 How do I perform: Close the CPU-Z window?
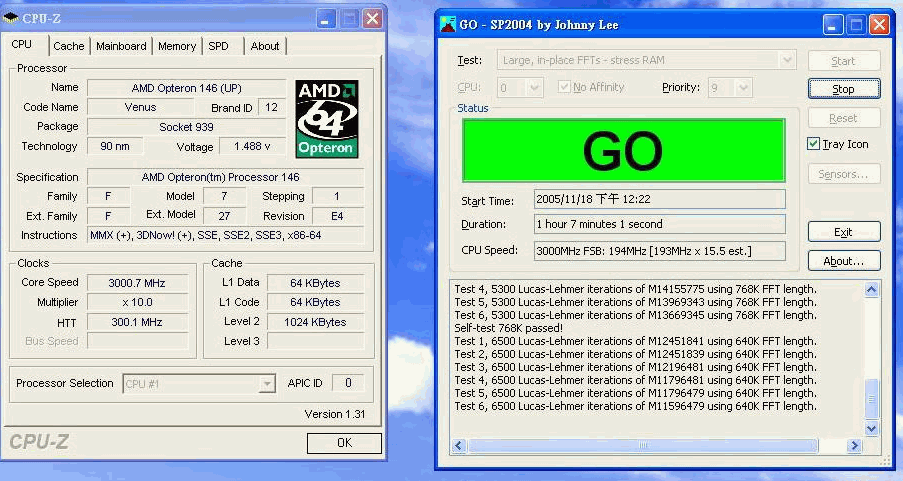[373, 19]
